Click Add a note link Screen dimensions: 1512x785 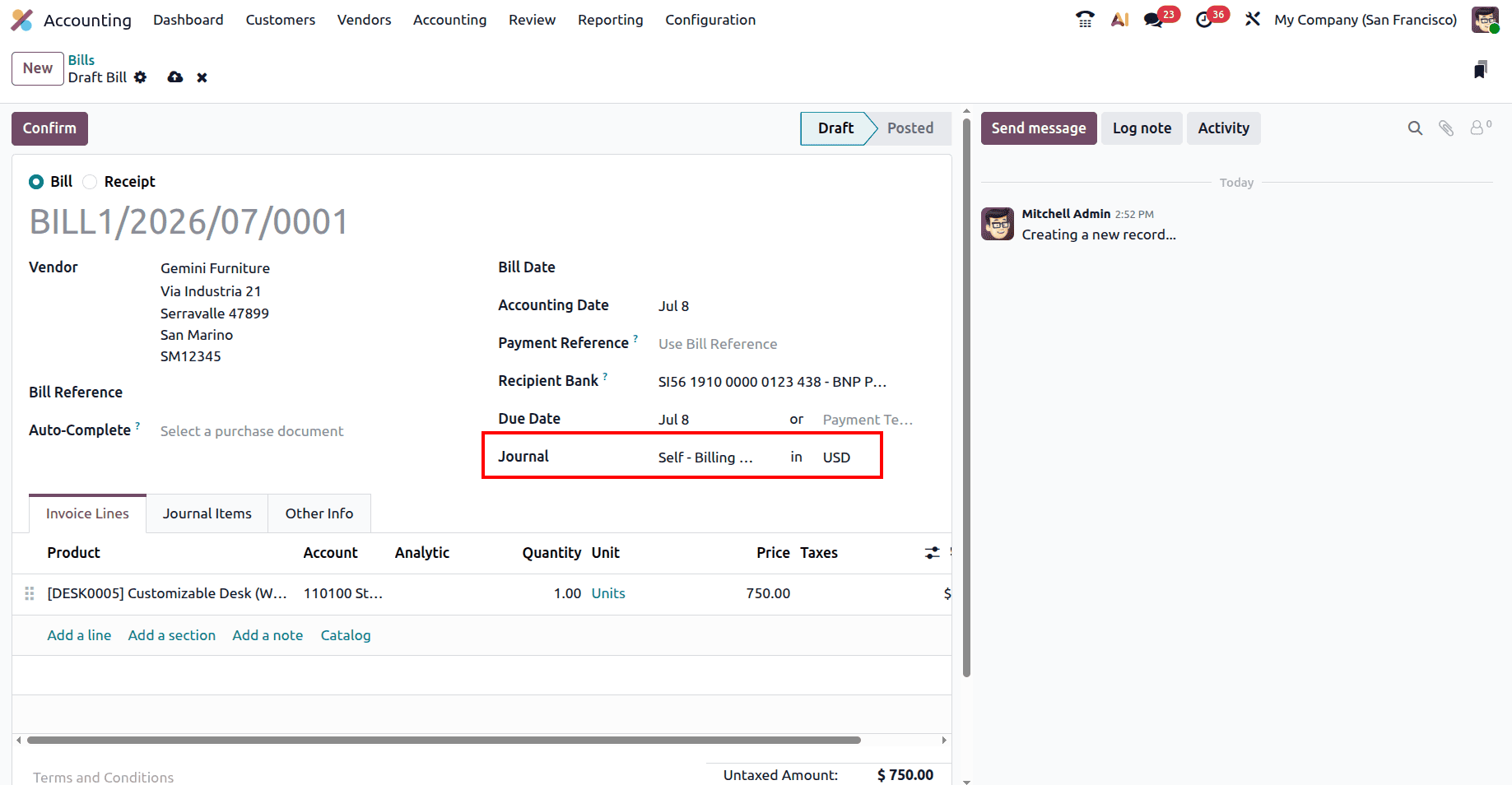click(268, 635)
